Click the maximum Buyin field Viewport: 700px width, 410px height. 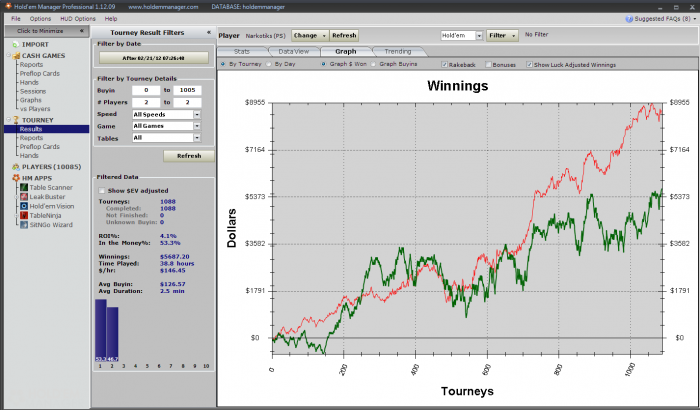(188, 90)
